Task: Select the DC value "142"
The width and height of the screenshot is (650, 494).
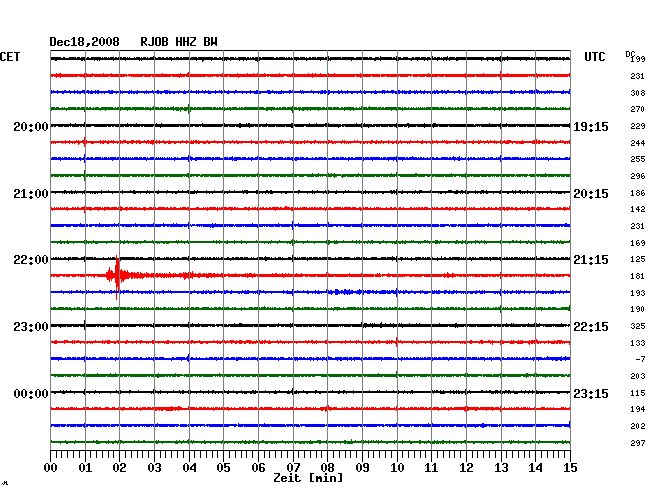Action: coord(638,209)
